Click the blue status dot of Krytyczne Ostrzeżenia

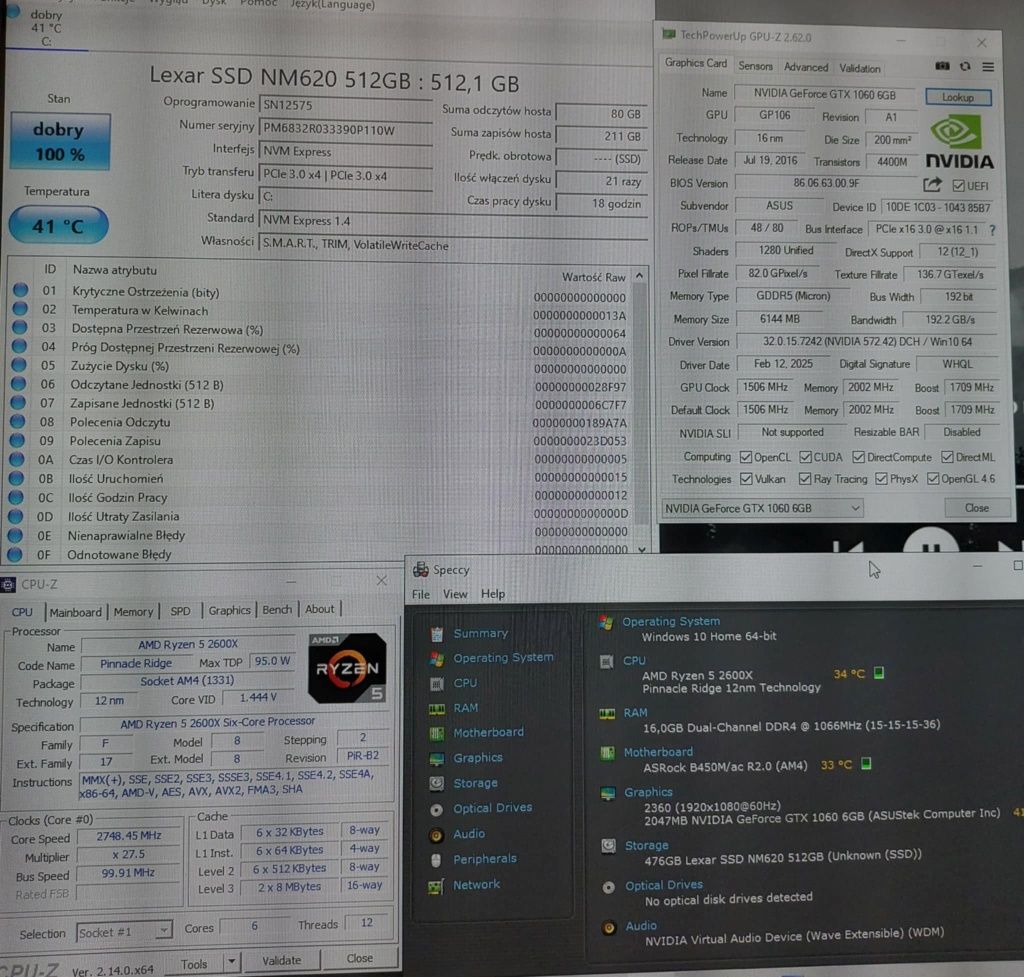[20, 289]
